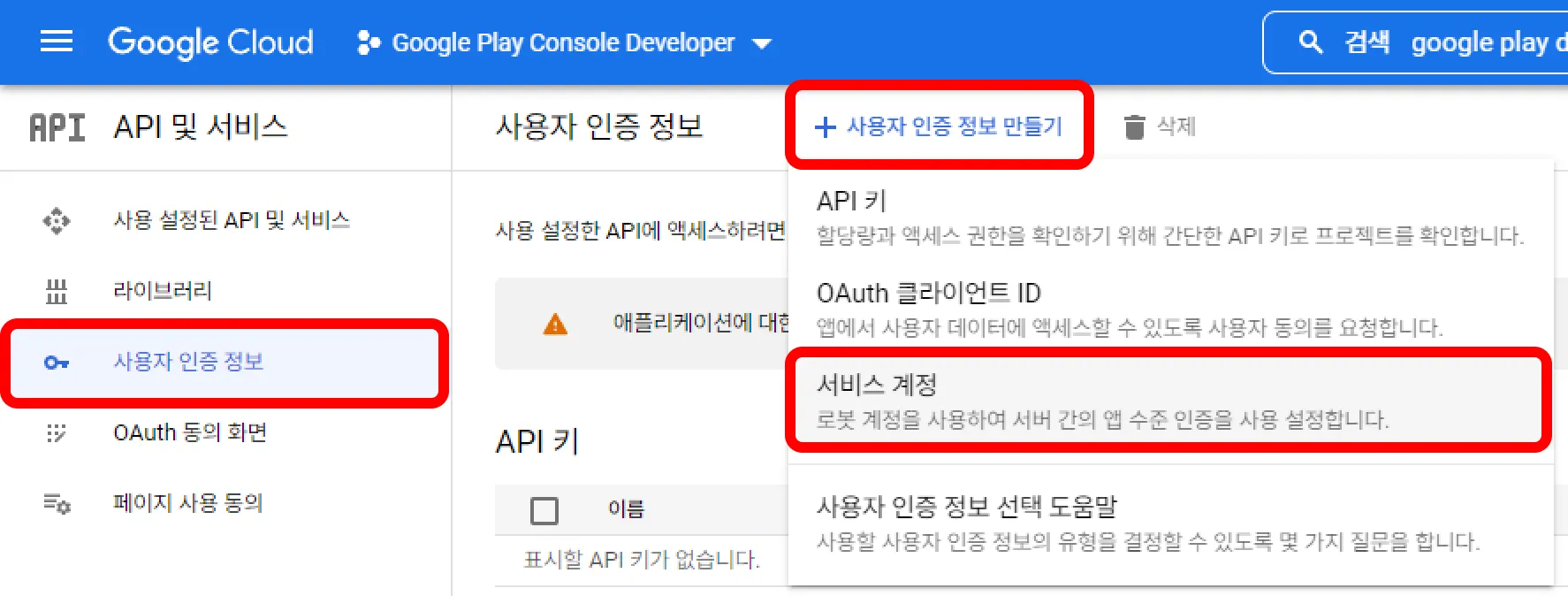Click the trash can delete icon
The width and height of the screenshot is (1568, 596).
[1134, 127]
